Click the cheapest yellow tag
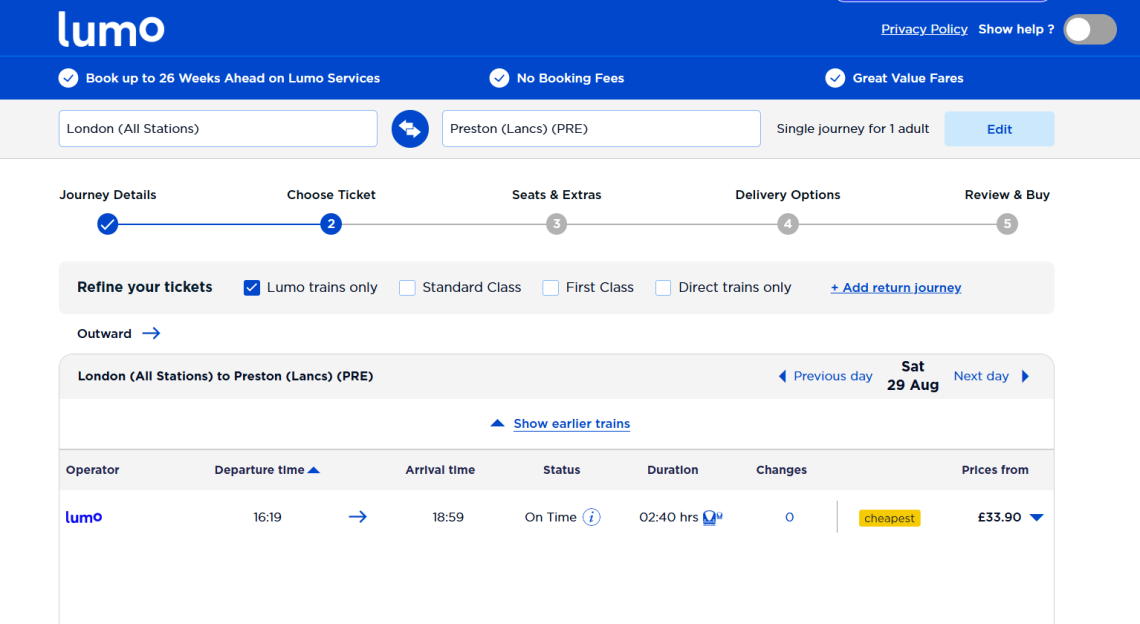The width and height of the screenshot is (1140, 624). (889, 518)
